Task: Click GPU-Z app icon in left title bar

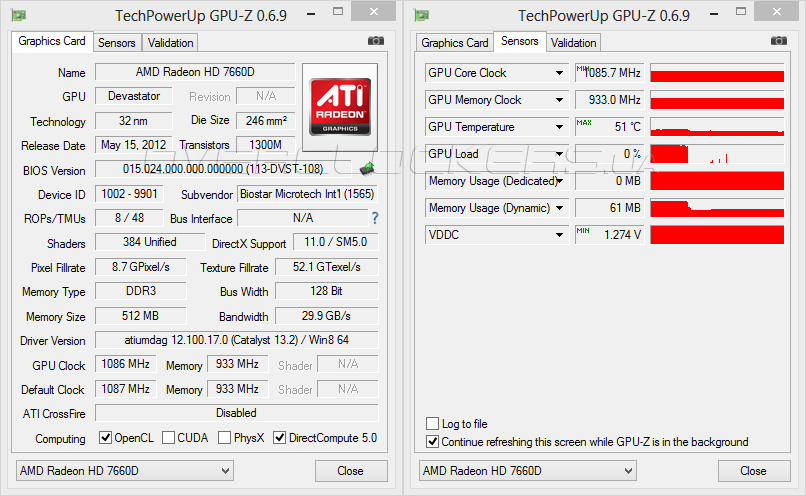Action: 19,15
